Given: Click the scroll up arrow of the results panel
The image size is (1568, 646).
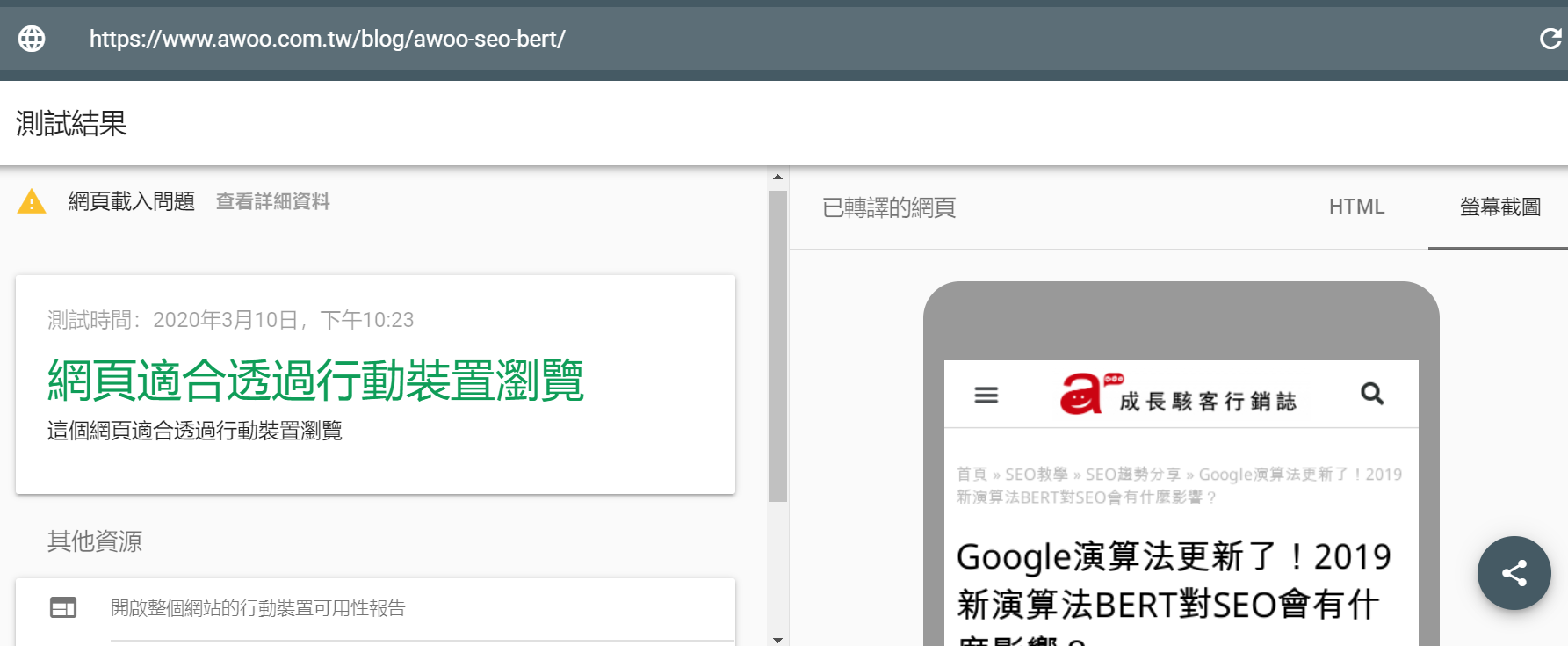Looking at the screenshot, I should pyautogui.click(x=777, y=178).
